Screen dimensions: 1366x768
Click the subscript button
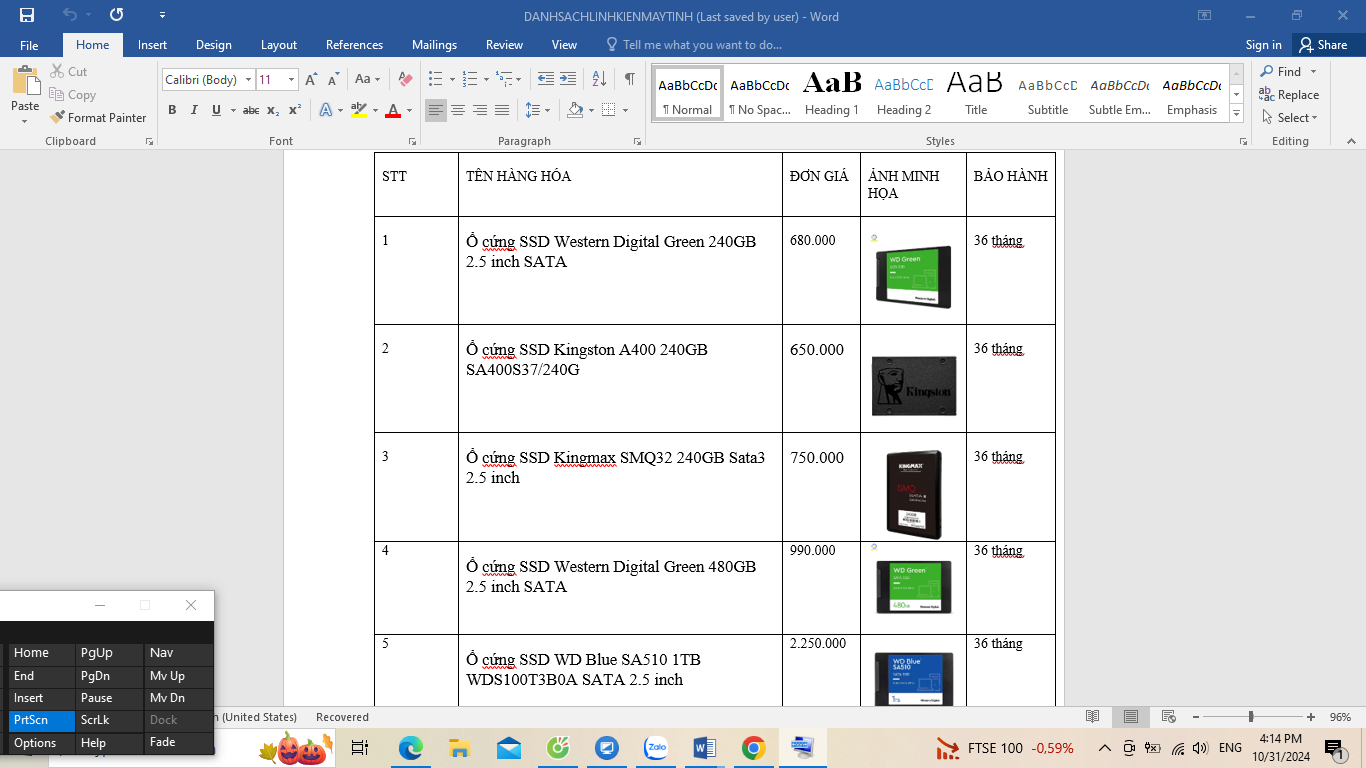pos(271,109)
